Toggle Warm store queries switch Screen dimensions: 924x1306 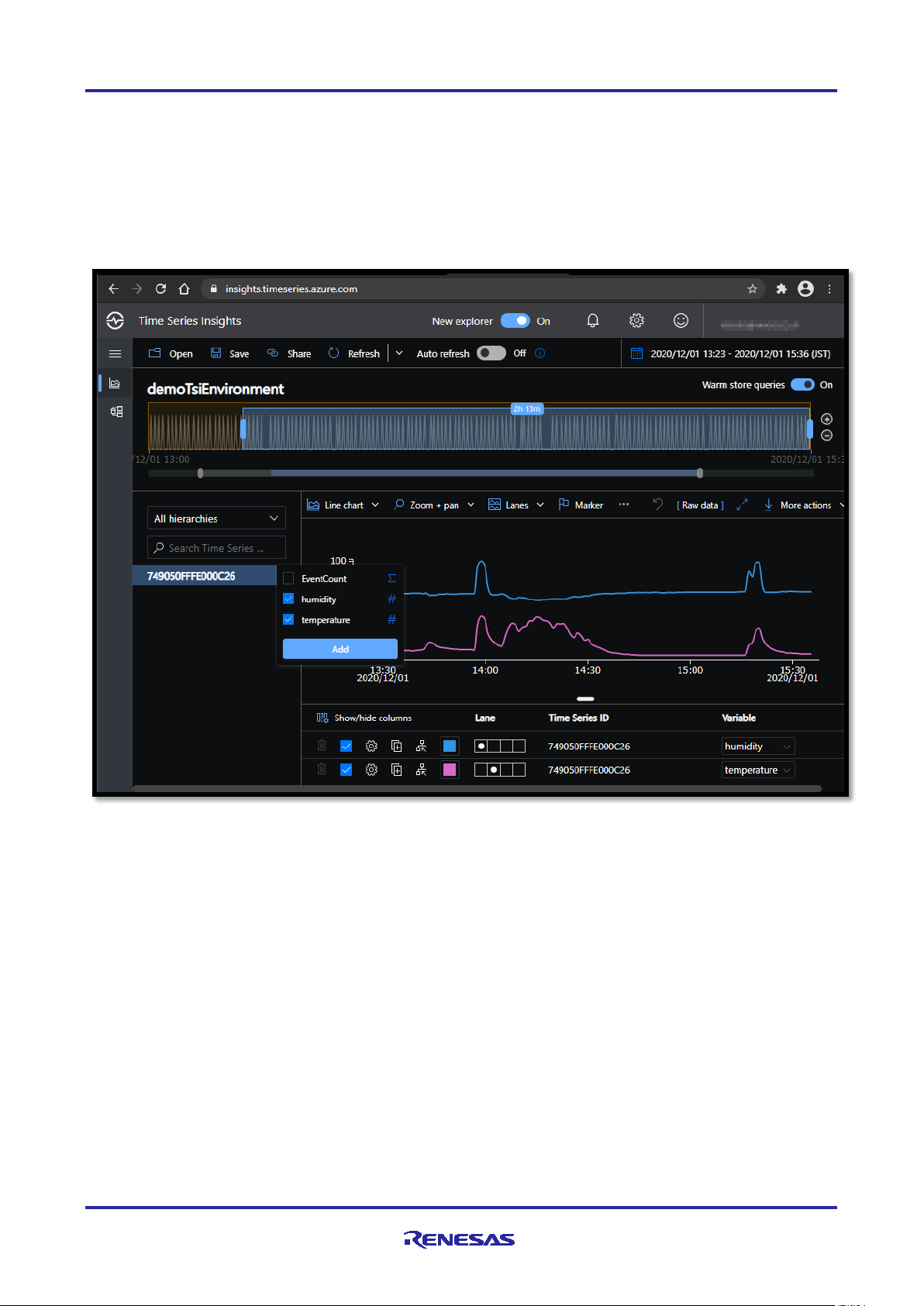pyautogui.click(x=802, y=384)
